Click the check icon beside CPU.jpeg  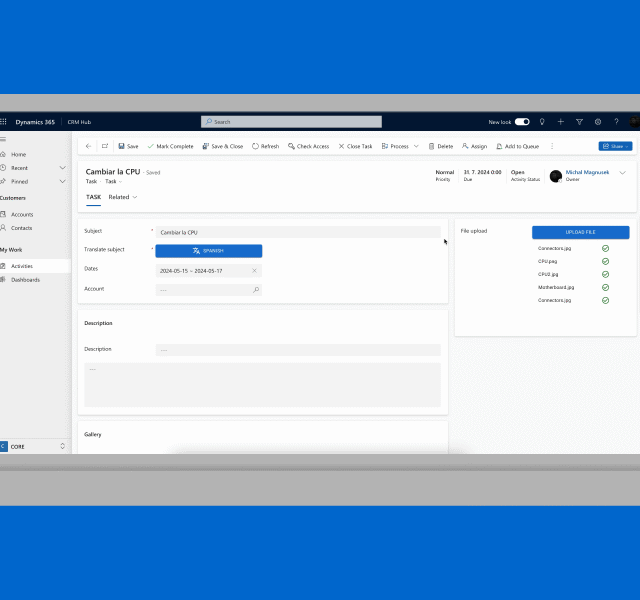605,261
